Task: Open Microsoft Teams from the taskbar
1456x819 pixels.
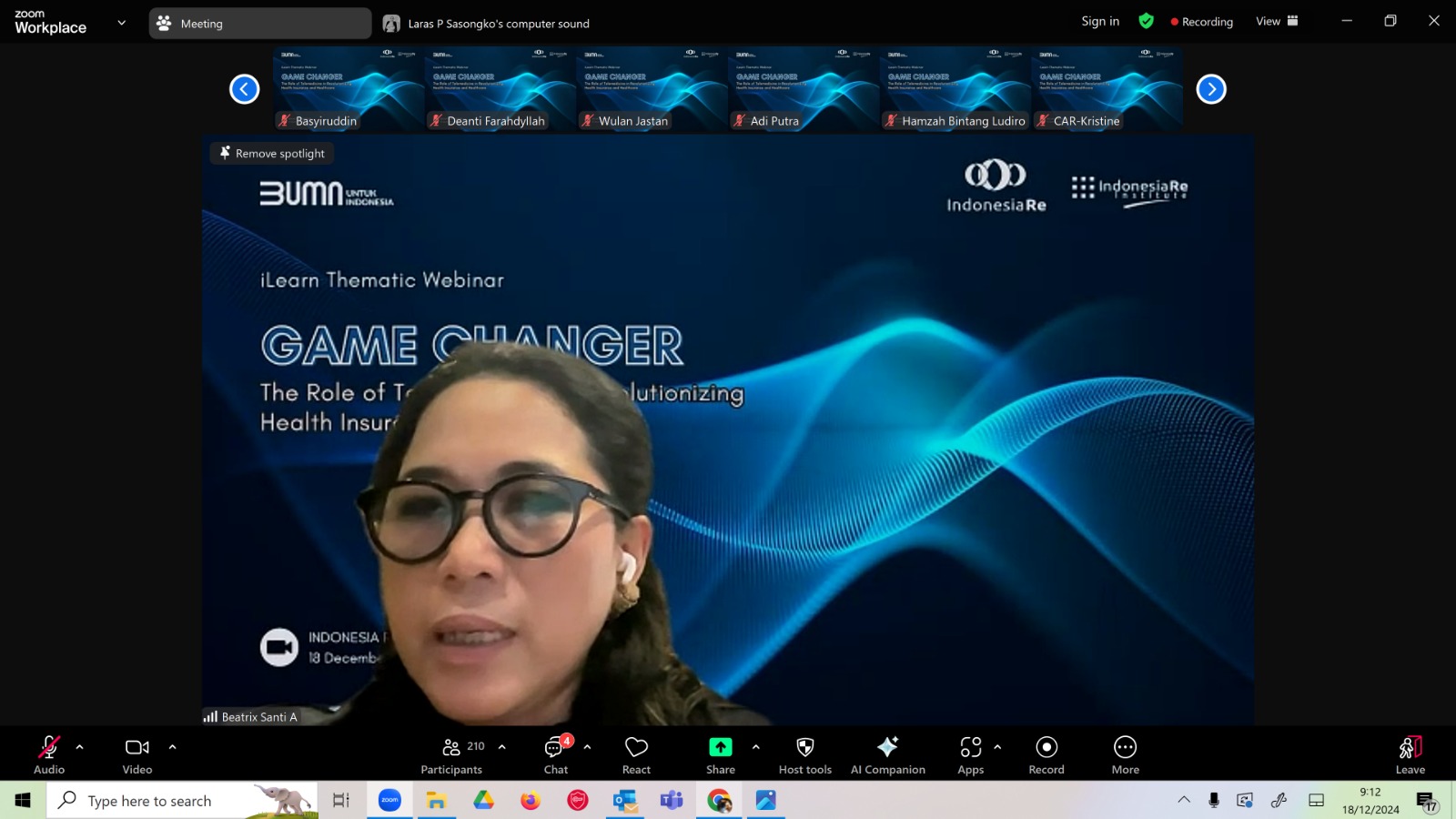Action: (x=672, y=801)
